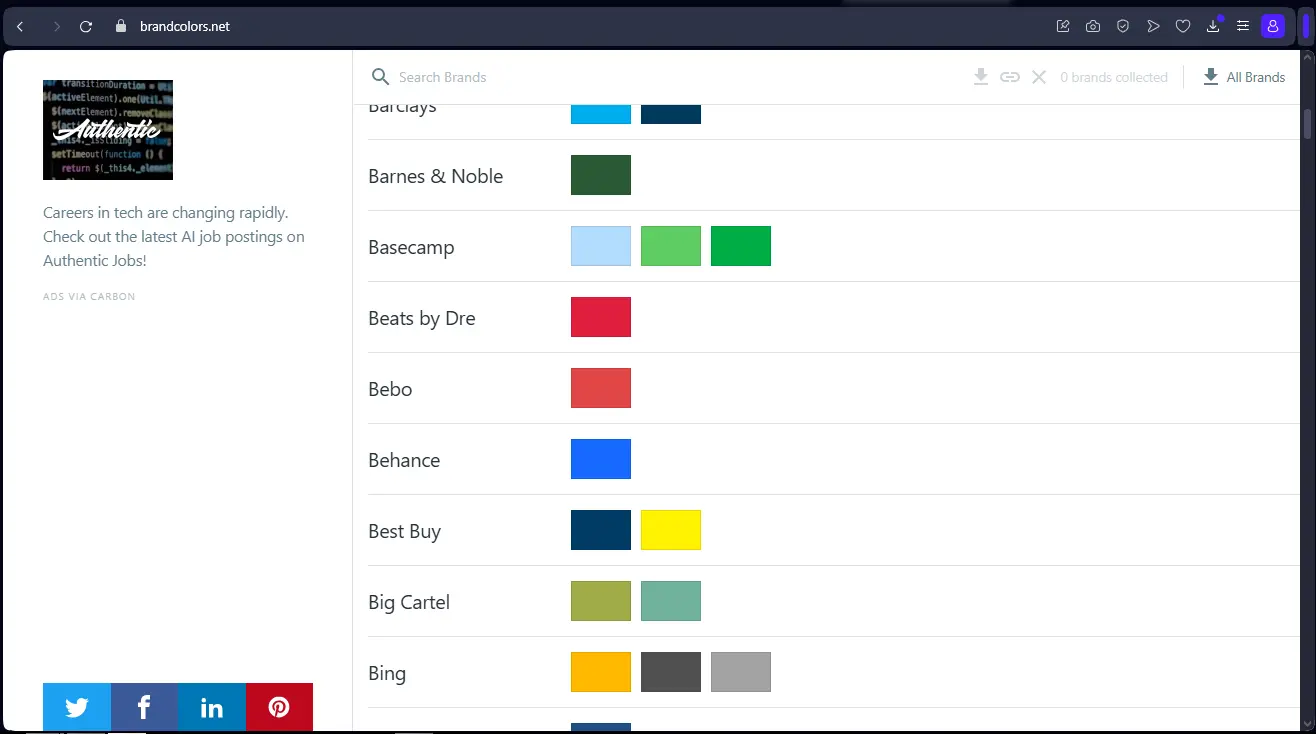Download collected brands icon

click(981, 77)
